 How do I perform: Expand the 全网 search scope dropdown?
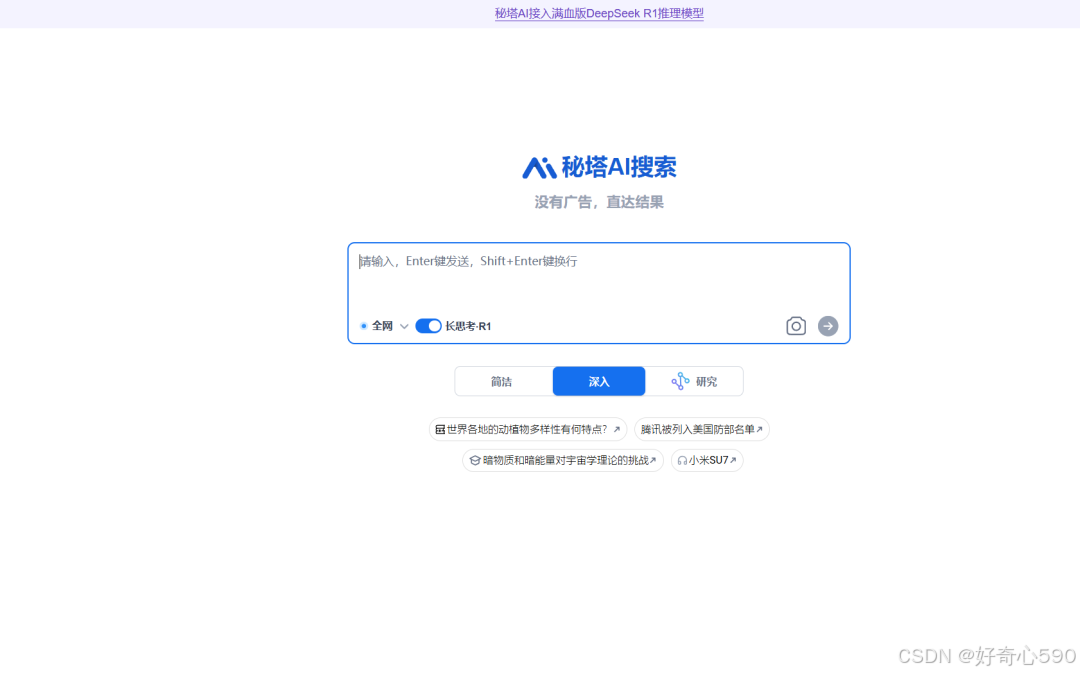coord(384,326)
